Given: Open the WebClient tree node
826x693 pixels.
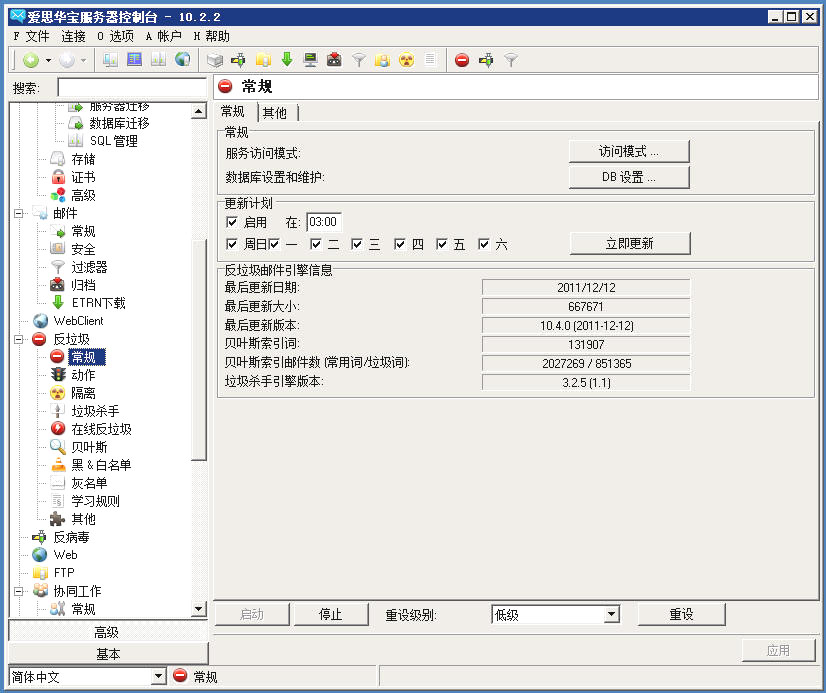Looking at the screenshot, I should [78, 321].
